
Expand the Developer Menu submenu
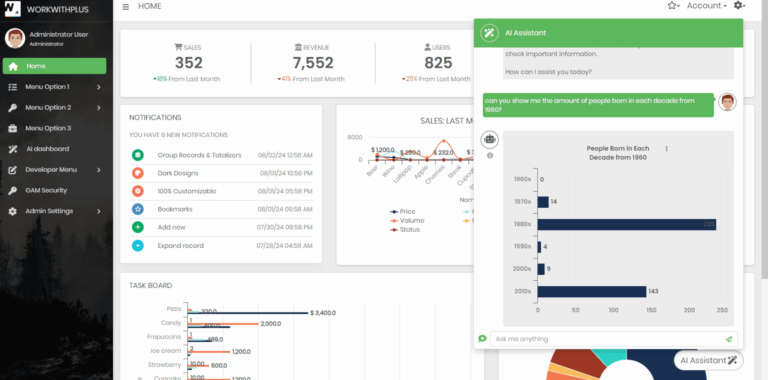coord(54,169)
